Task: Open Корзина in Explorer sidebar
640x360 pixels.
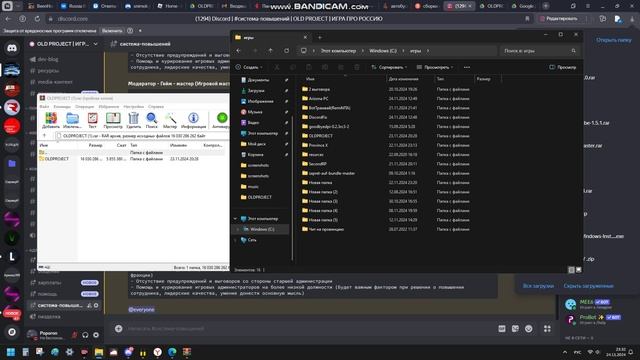Action: 256,155
